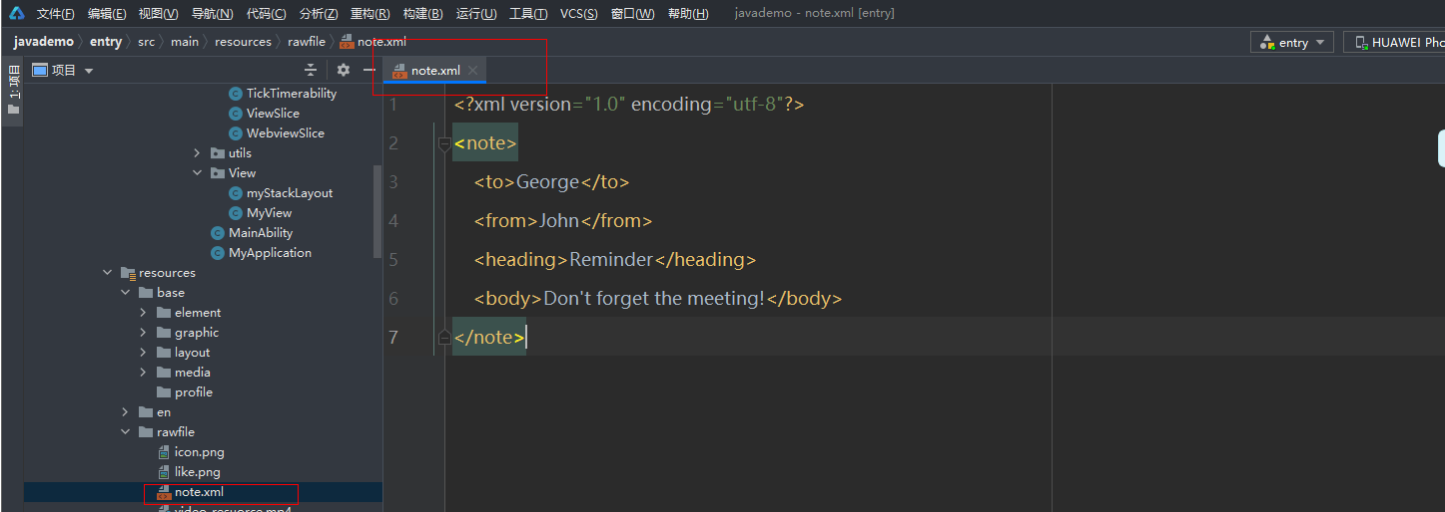Open the 构建(B) menu
Image resolution: width=1445 pixels, height=512 pixels.
coord(422,13)
